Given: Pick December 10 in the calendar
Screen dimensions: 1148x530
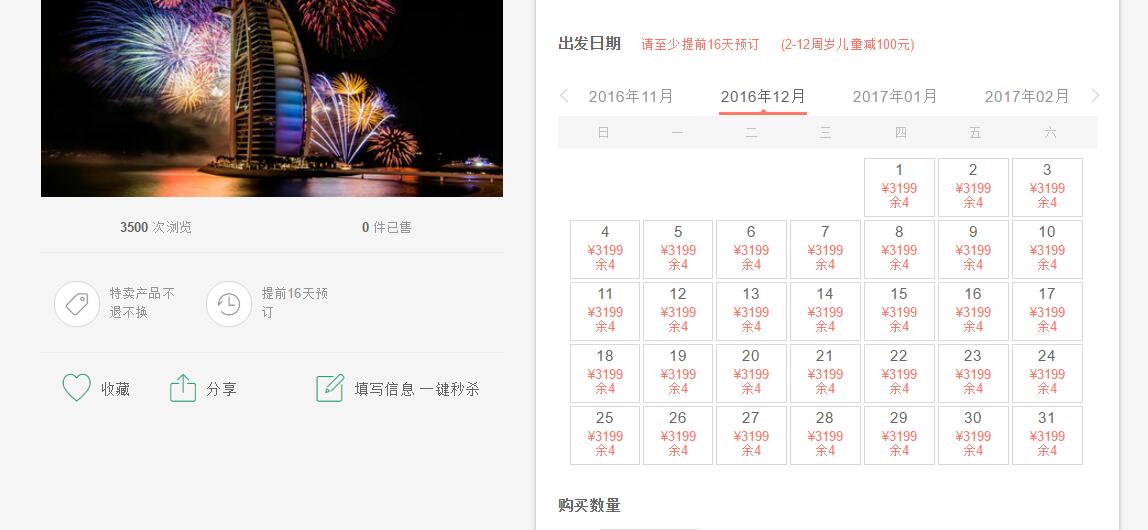Looking at the screenshot, I should [1047, 249].
